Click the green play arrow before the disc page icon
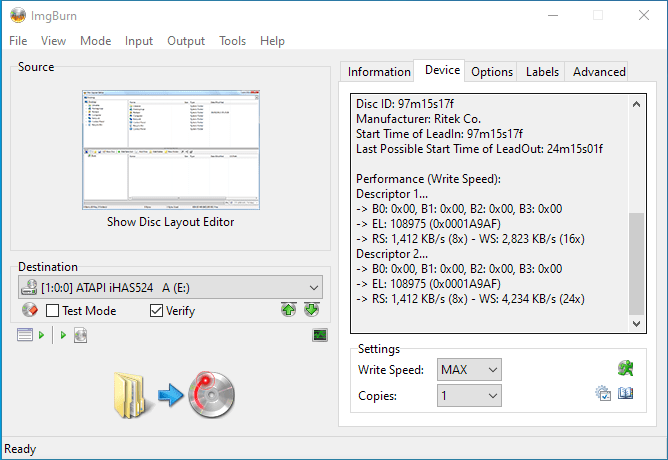 click(x=63, y=335)
